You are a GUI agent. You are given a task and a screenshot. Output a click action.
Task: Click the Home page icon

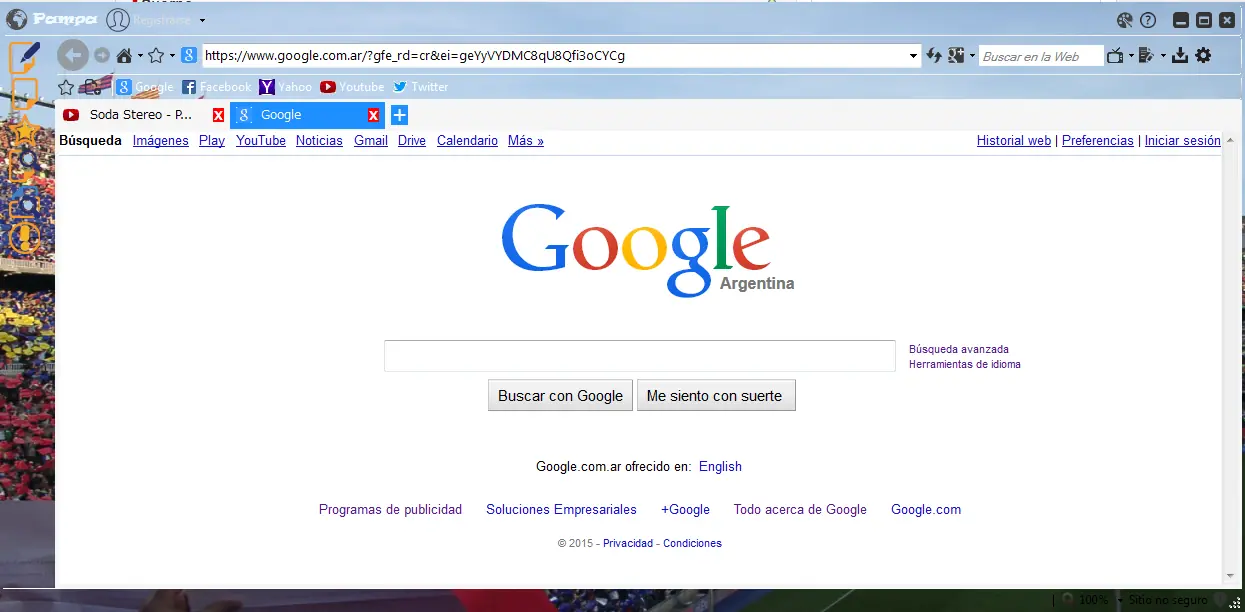coord(124,55)
